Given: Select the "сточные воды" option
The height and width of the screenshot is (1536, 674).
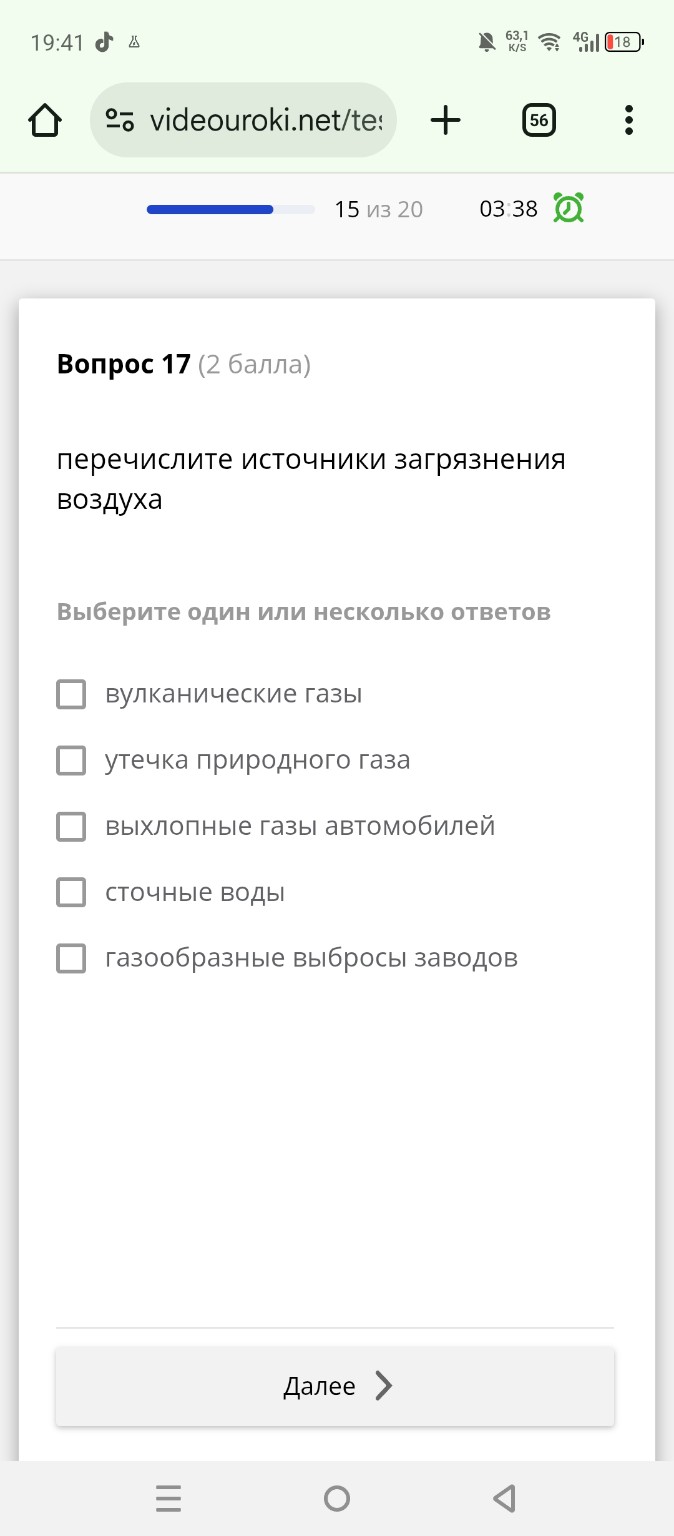Looking at the screenshot, I should [70, 892].
